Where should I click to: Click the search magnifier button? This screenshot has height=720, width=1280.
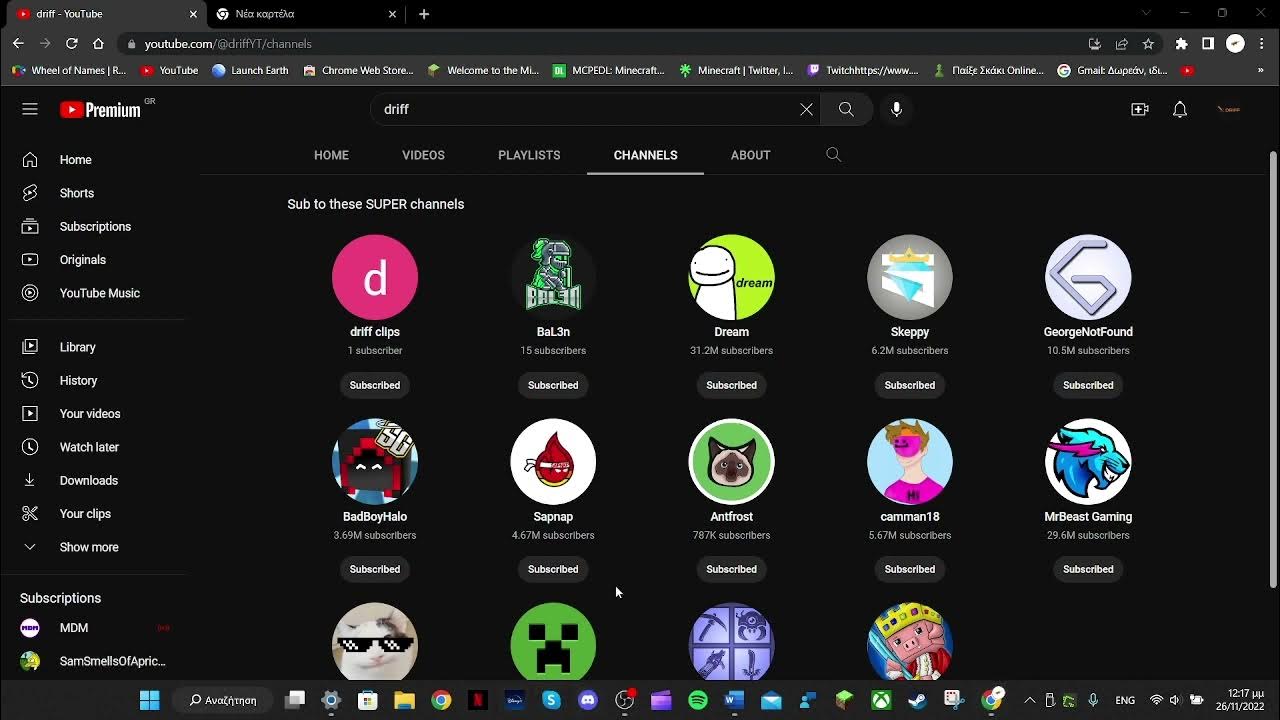coord(846,109)
